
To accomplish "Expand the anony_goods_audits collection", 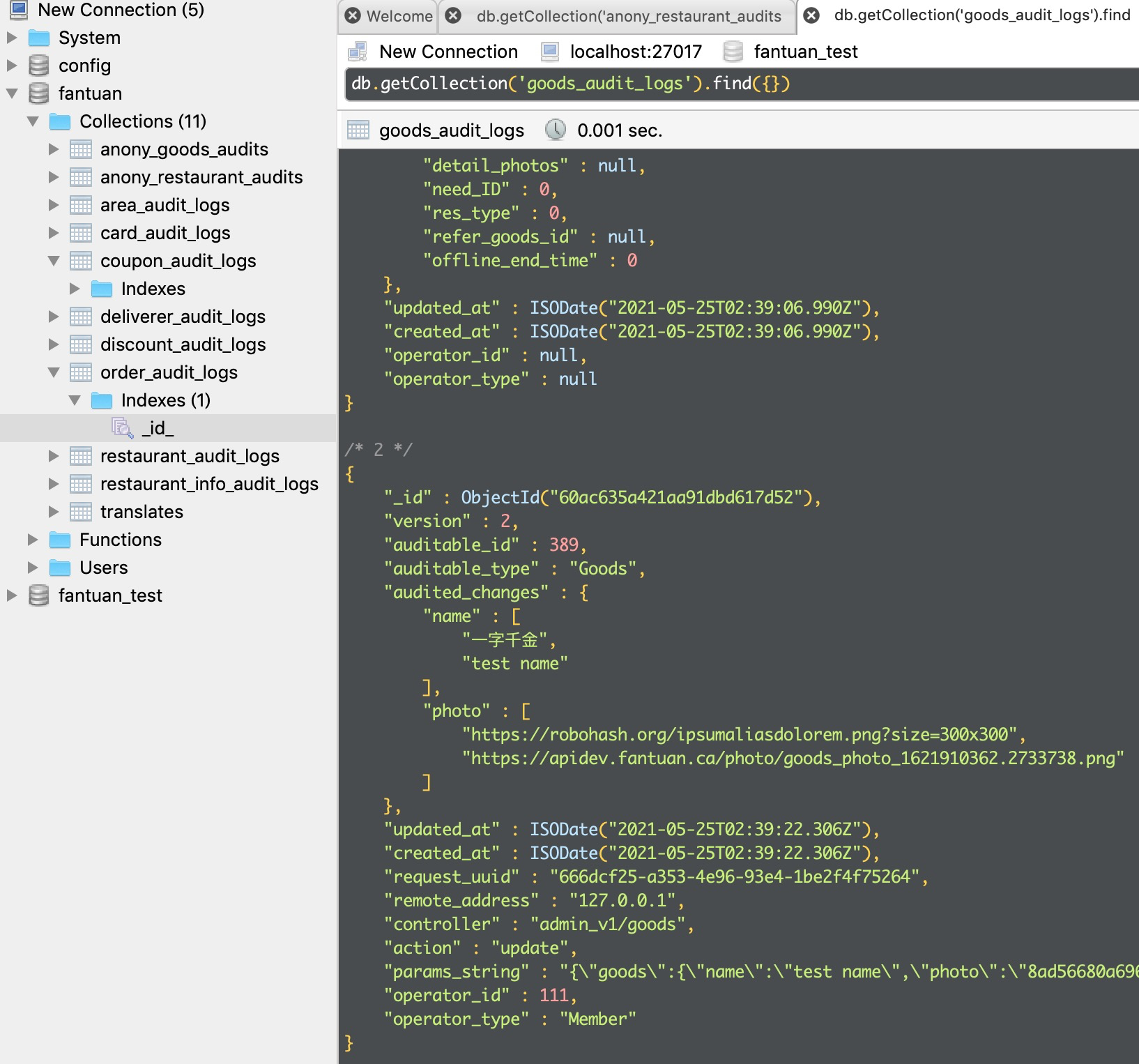I will click(53, 149).
